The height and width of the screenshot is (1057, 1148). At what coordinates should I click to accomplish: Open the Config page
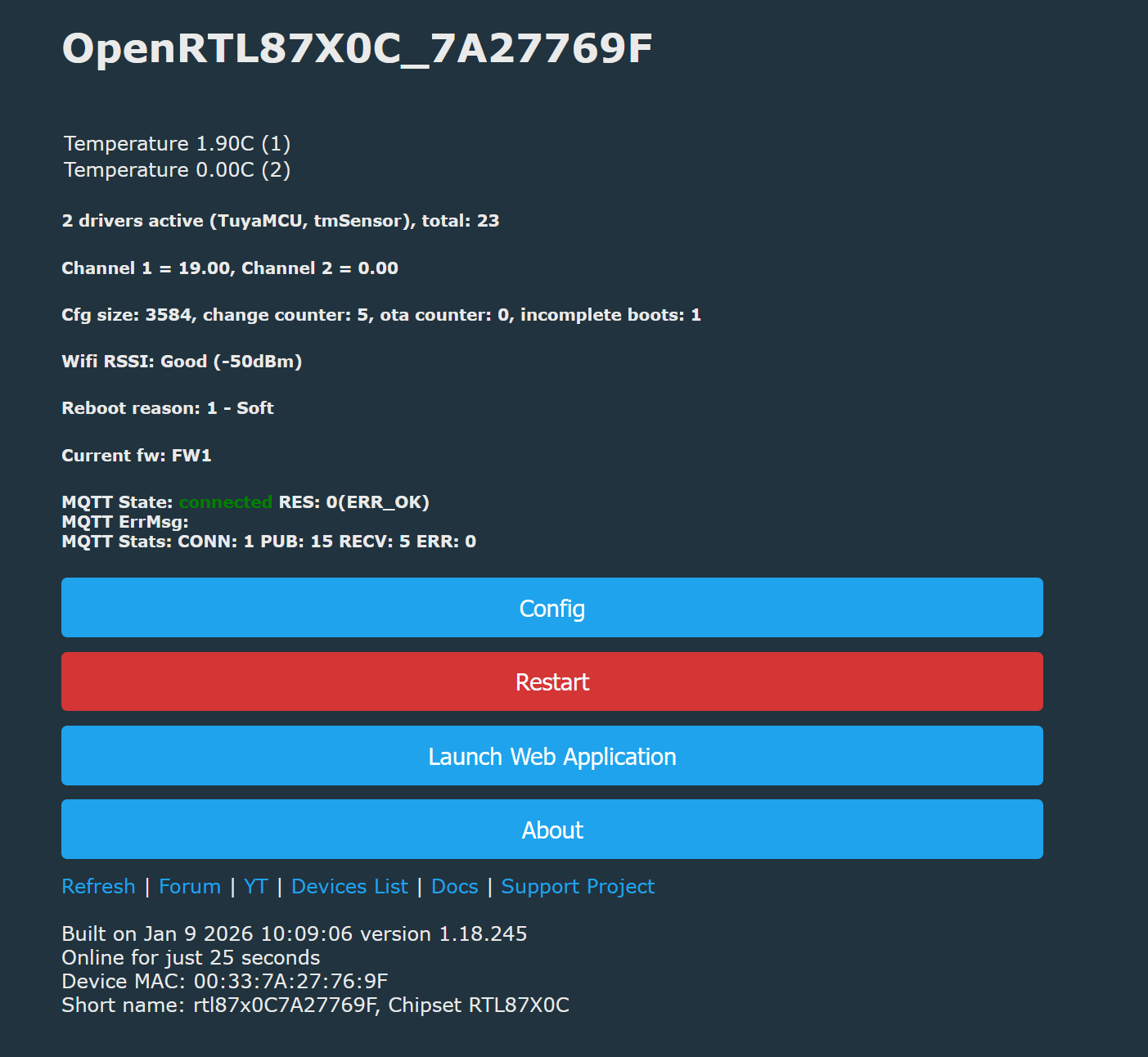point(552,608)
